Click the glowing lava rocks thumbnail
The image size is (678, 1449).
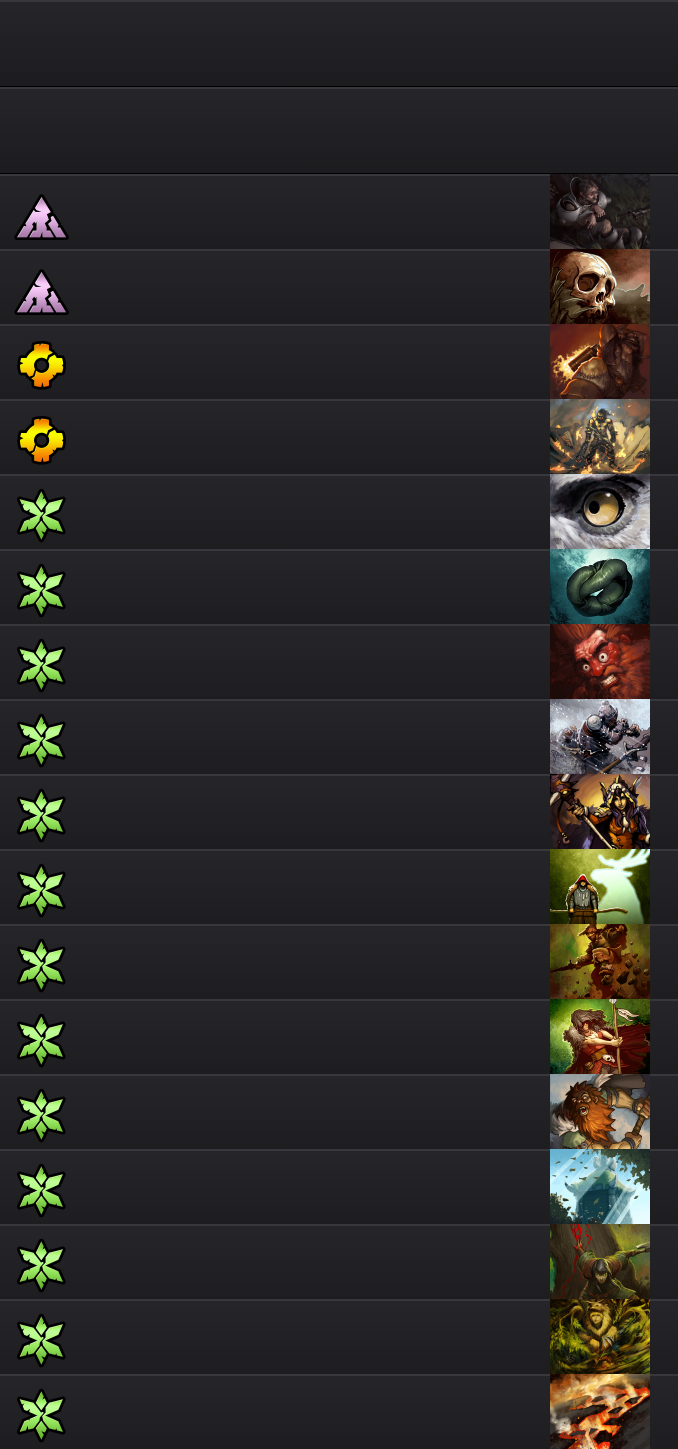coord(600,1412)
